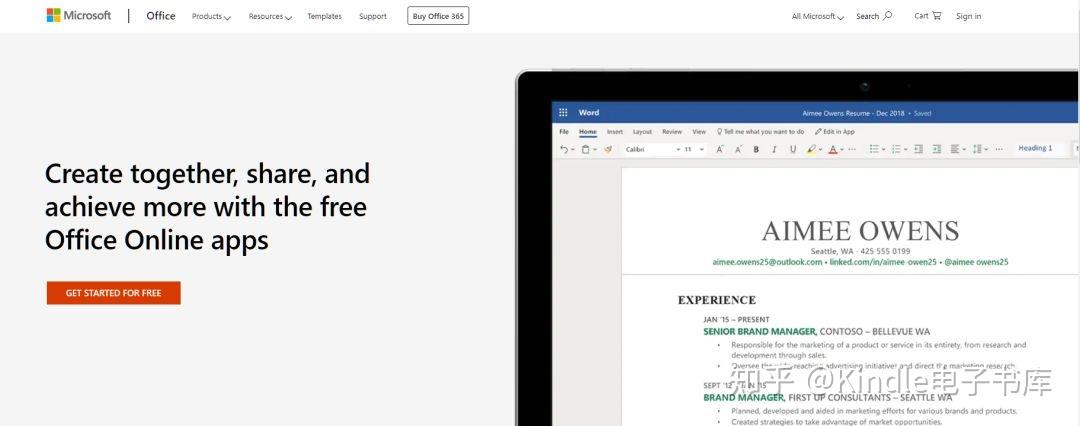Click the Increase Indent icon
This screenshot has height=426, width=1080.
[x=937, y=149]
